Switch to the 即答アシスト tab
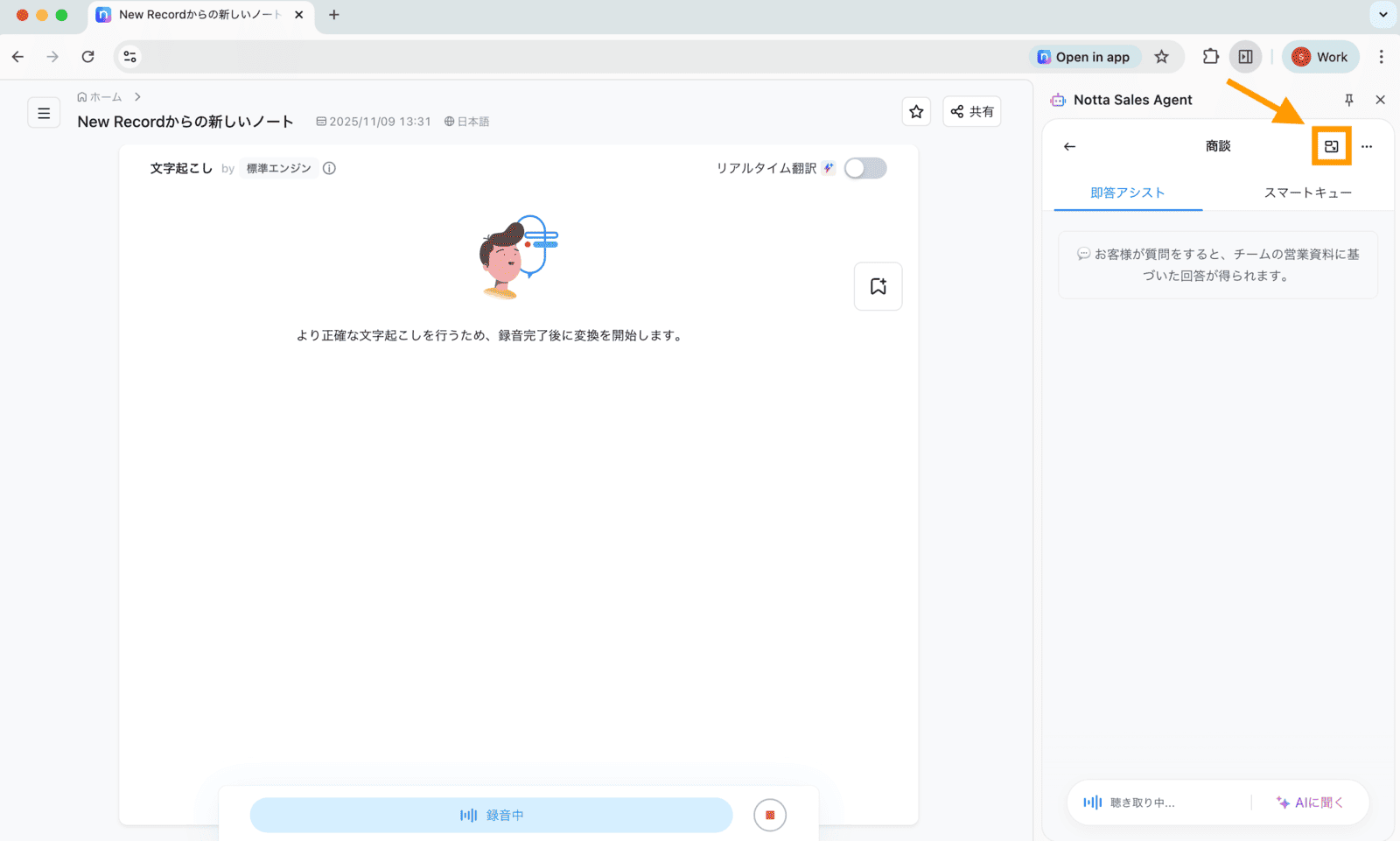Viewport: 1400px width, 841px height. [x=1128, y=193]
